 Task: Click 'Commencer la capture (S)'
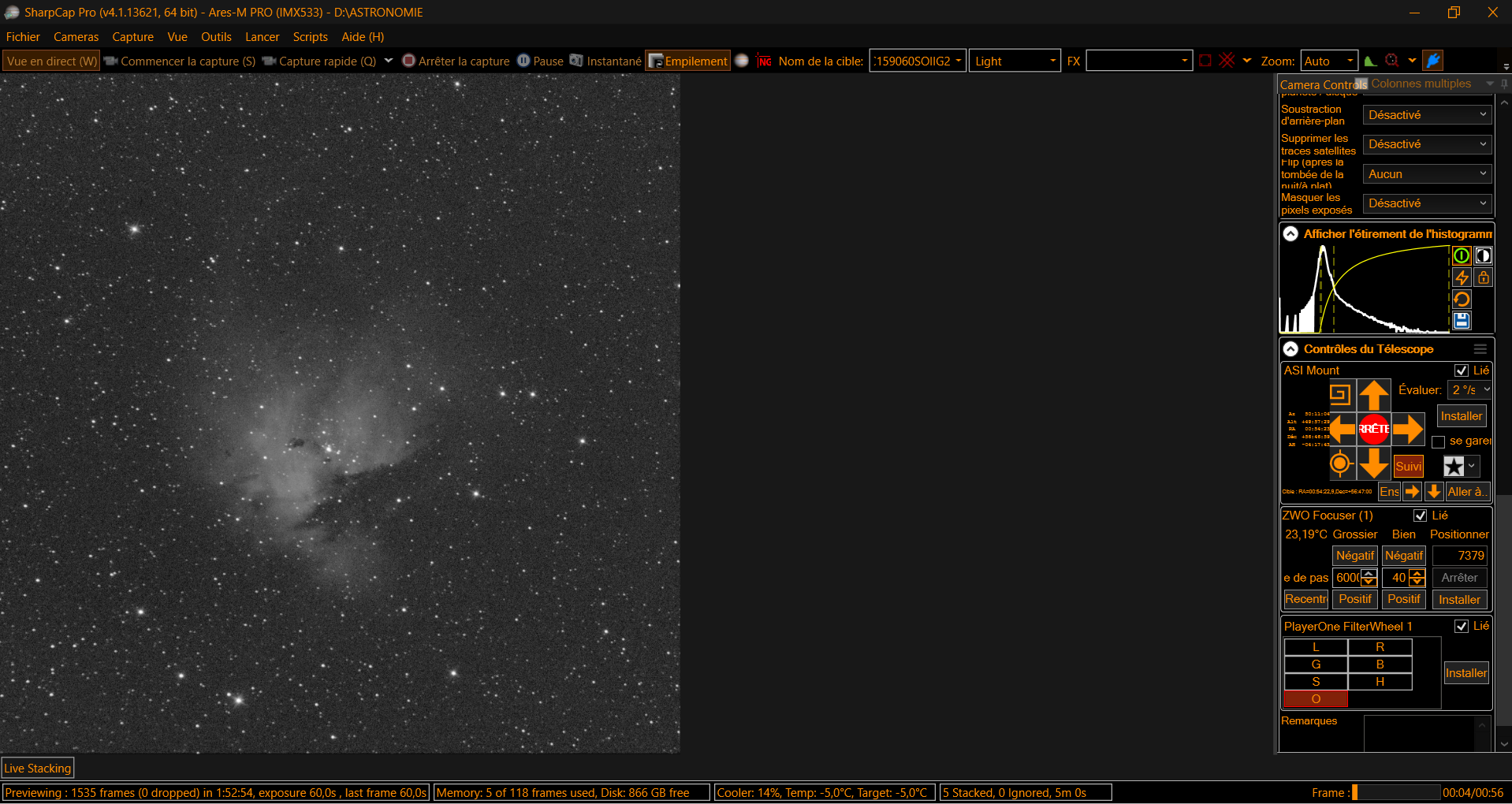tap(181, 61)
